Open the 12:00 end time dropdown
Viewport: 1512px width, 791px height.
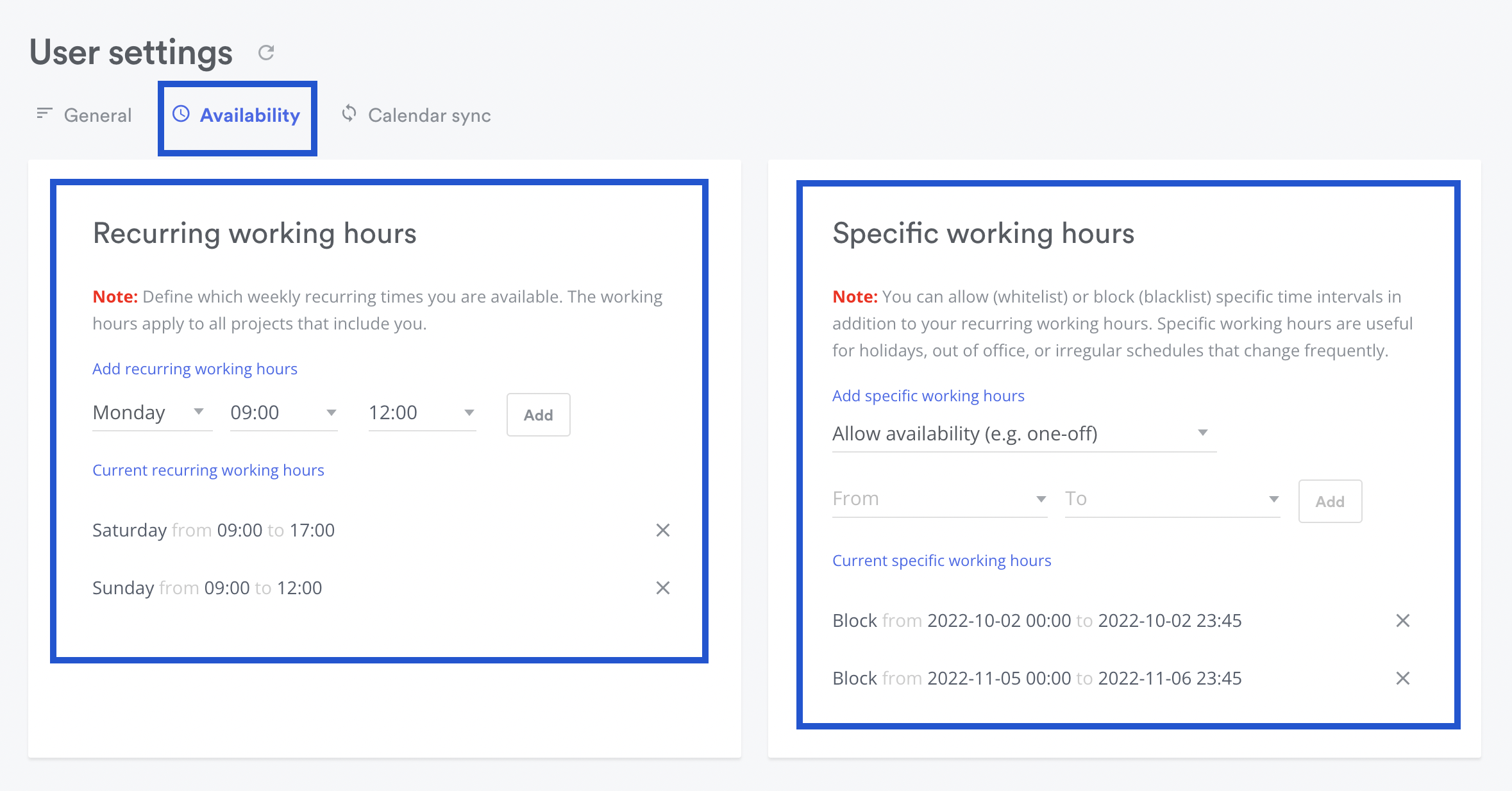pyautogui.click(x=421, y=413)
